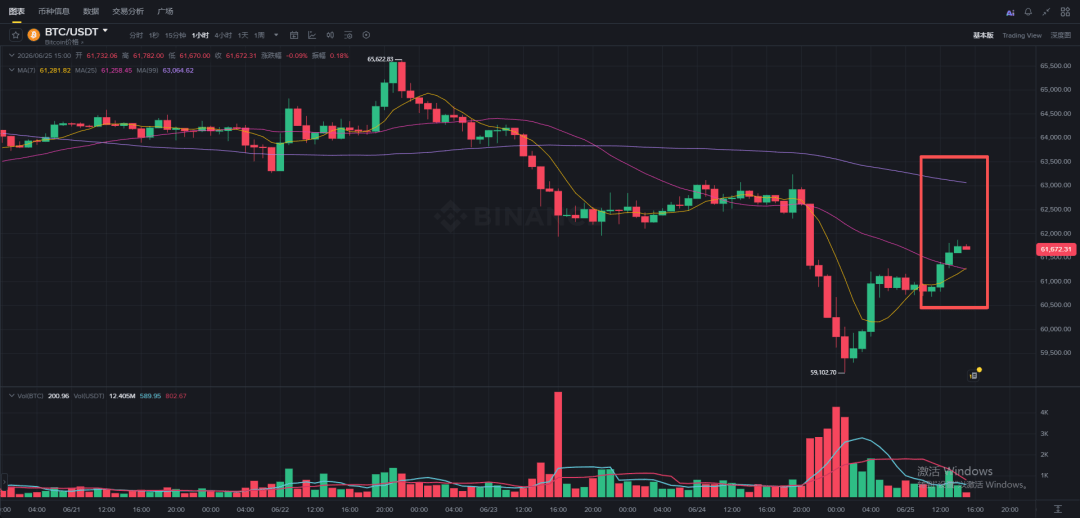1080x518 pixels.
Task: Open the AI assistant icon
Action: pyautogui.click(x=1010, y=12)
